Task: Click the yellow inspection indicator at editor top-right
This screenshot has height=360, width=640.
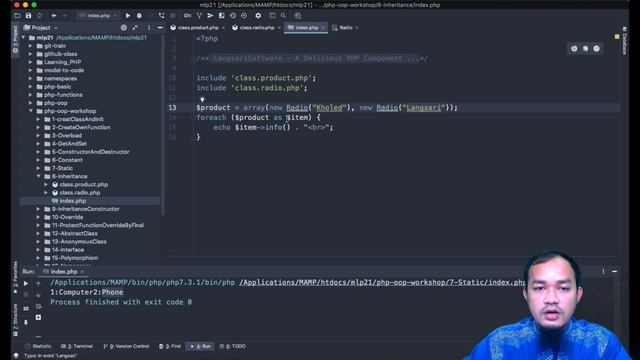Action: pyautogui.click(x=617, y=37)
